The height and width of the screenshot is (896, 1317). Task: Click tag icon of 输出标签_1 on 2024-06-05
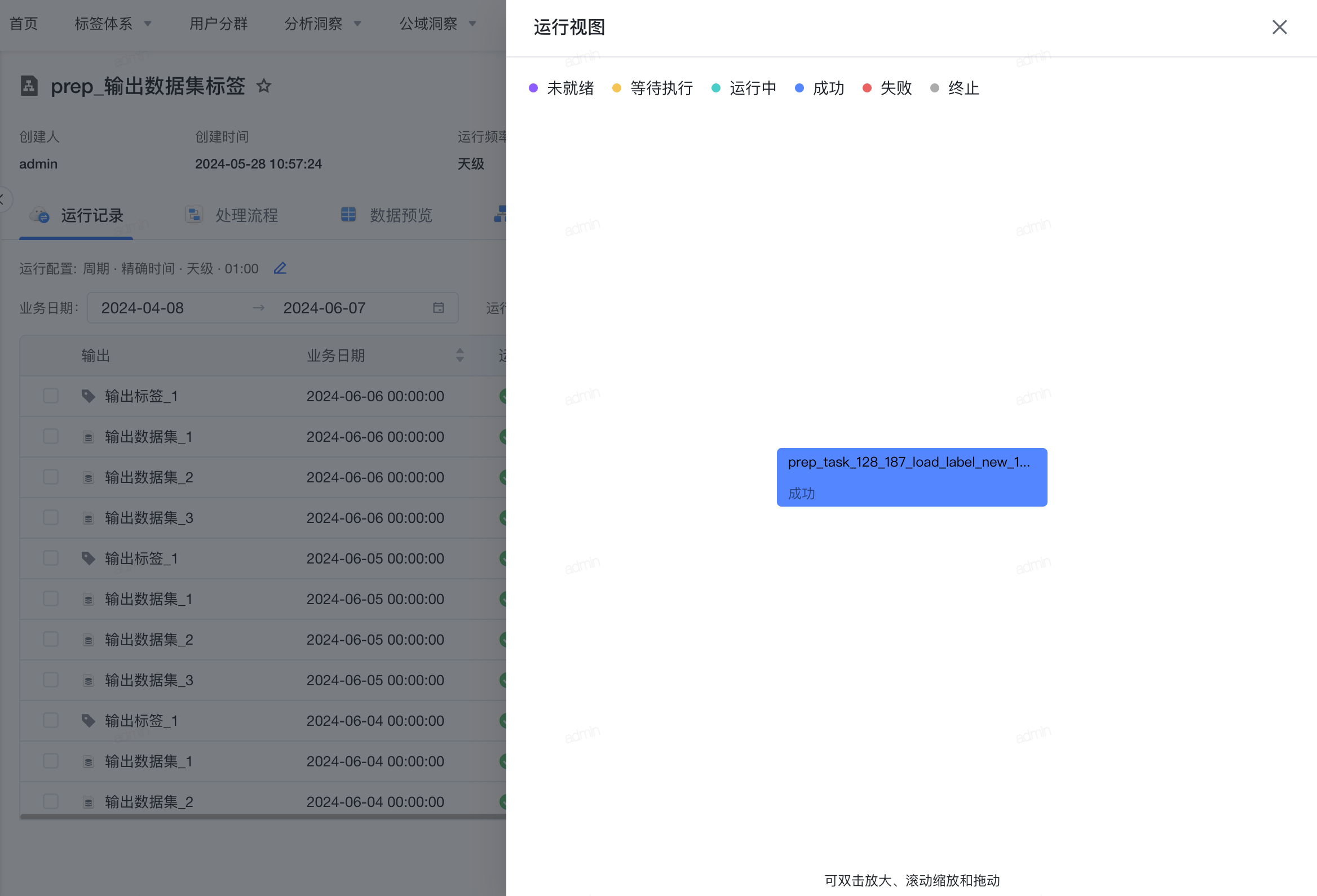click(88, 558)
